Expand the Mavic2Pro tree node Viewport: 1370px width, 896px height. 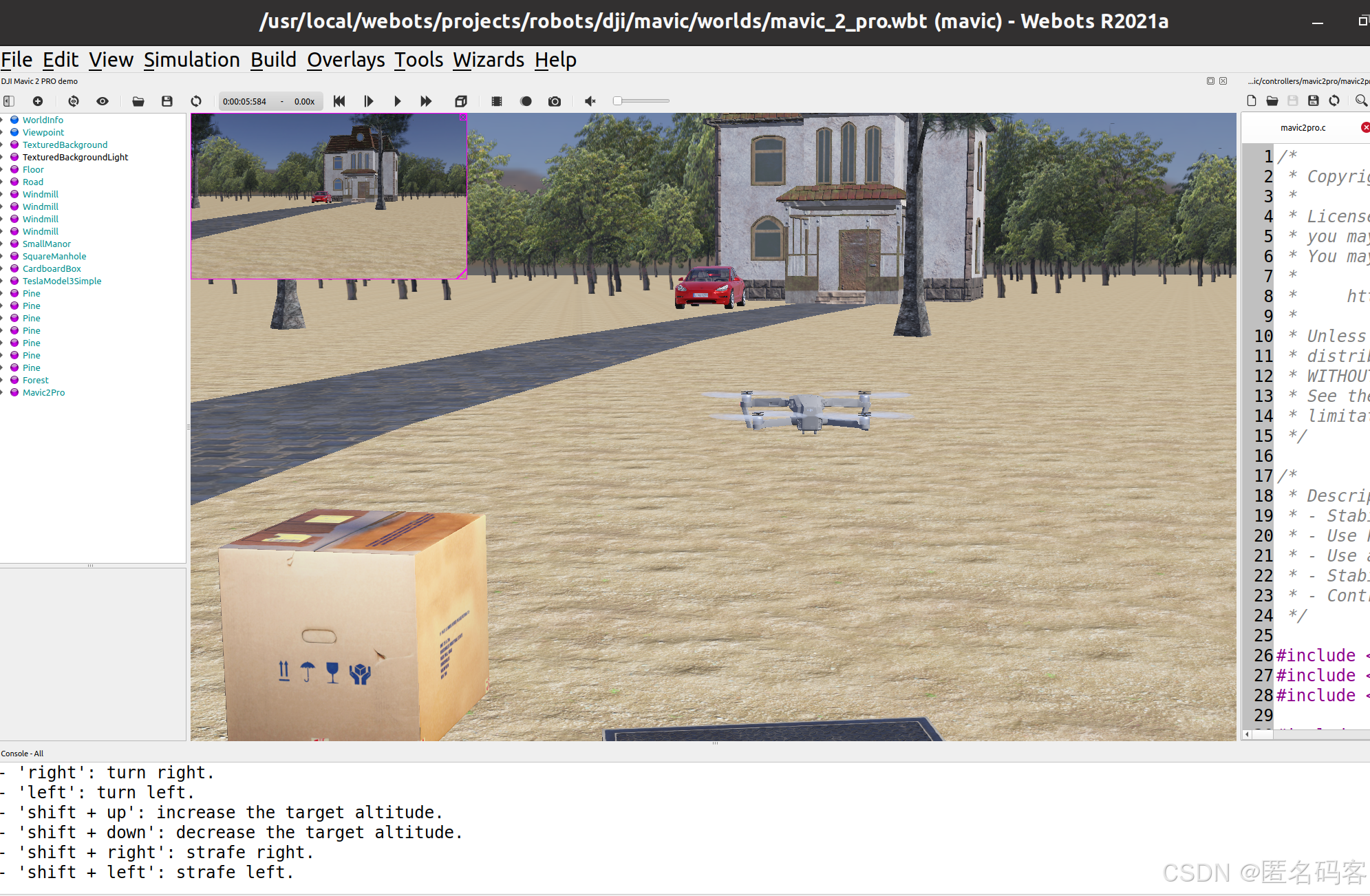tap(3, 392)
